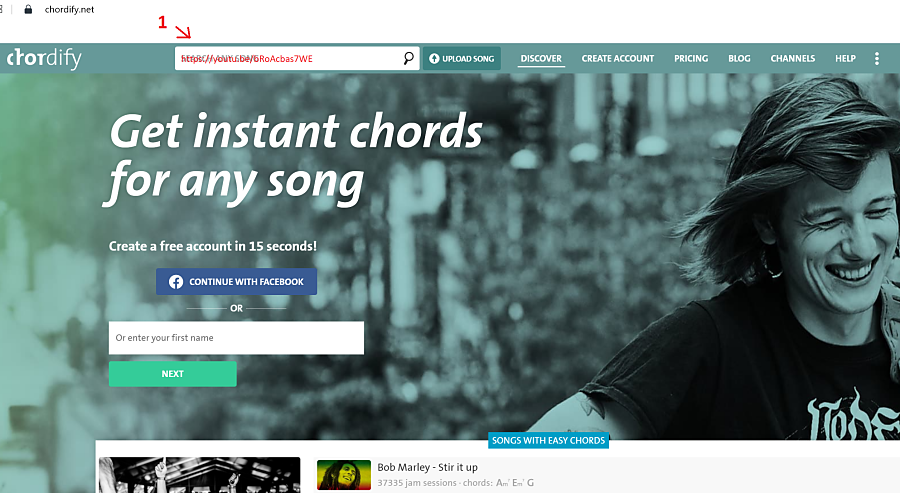Click the magnifying glass search icon
900x493 pixels.
[408, 58]
